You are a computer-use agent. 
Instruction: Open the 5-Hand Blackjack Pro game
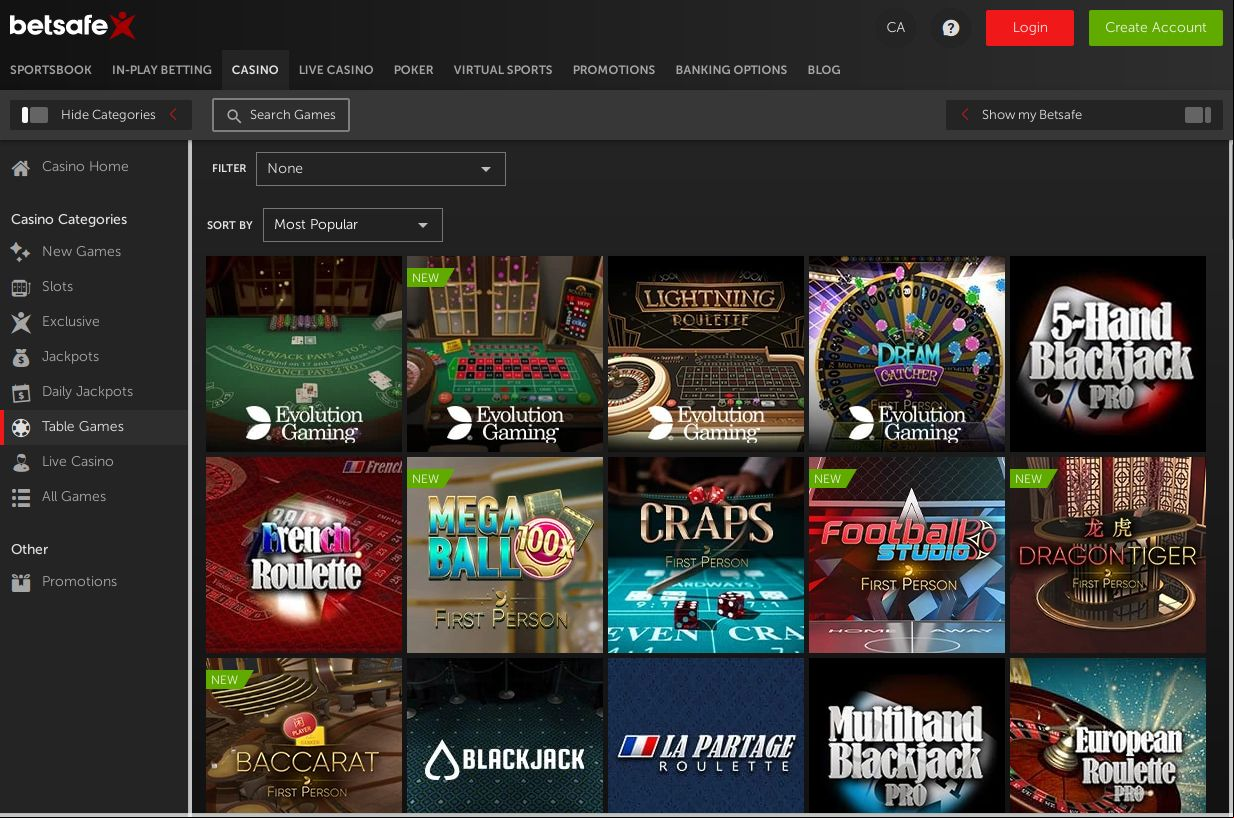1108,354
